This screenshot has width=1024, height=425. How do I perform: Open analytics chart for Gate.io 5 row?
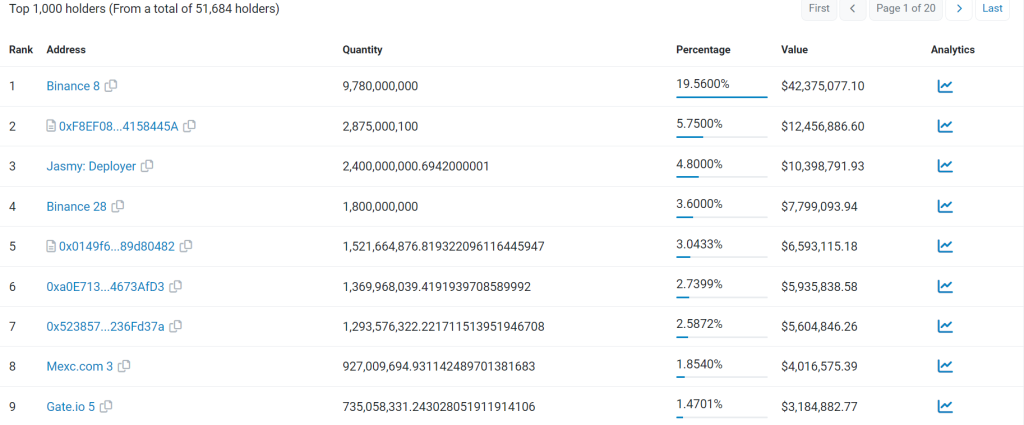pyautogui.click(x=945, y=407)
